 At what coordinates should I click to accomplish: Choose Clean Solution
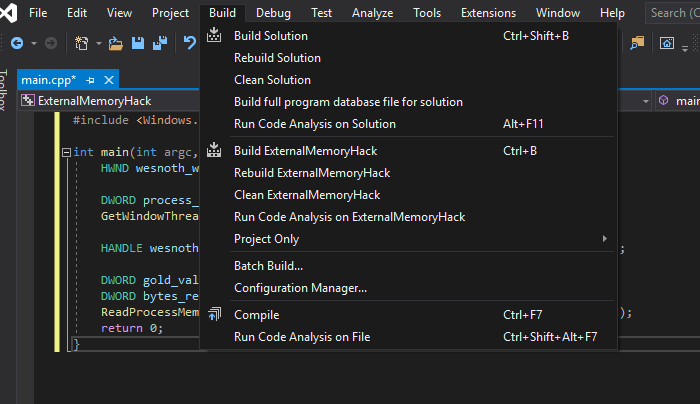tap(408, 80)
